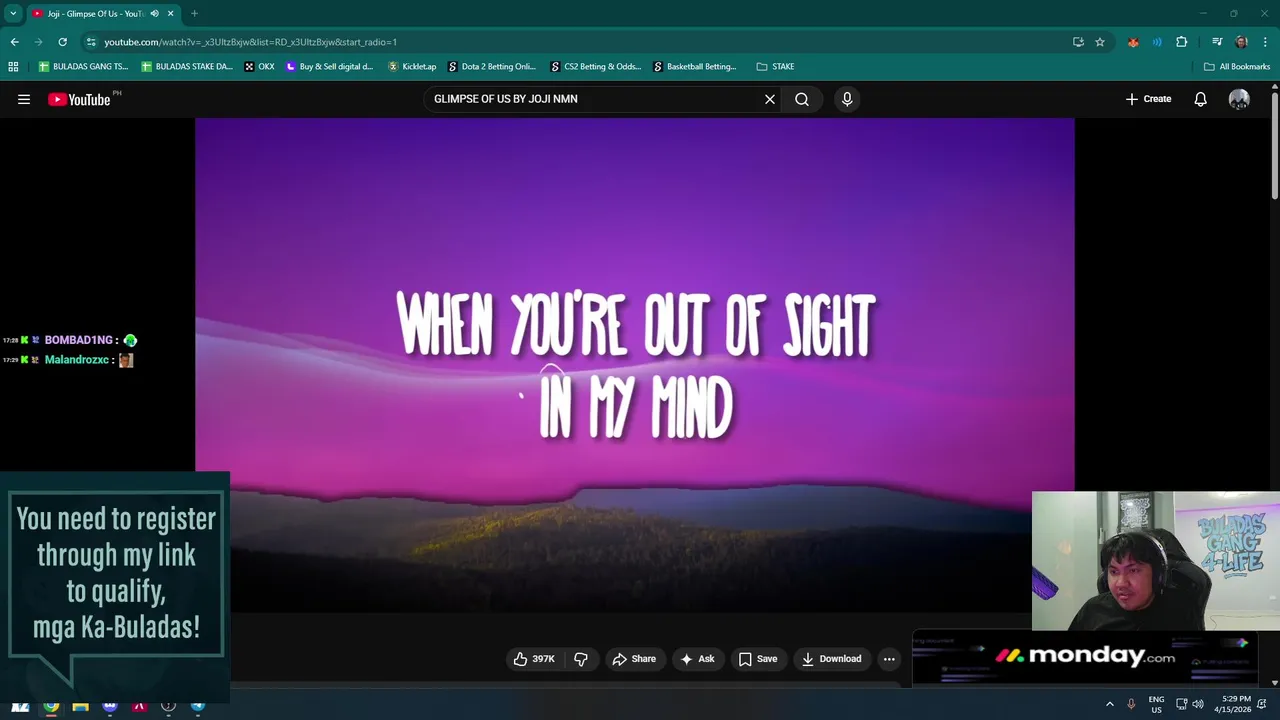
Task: Open the system volume speaker icon
Action: [1198, 705]
